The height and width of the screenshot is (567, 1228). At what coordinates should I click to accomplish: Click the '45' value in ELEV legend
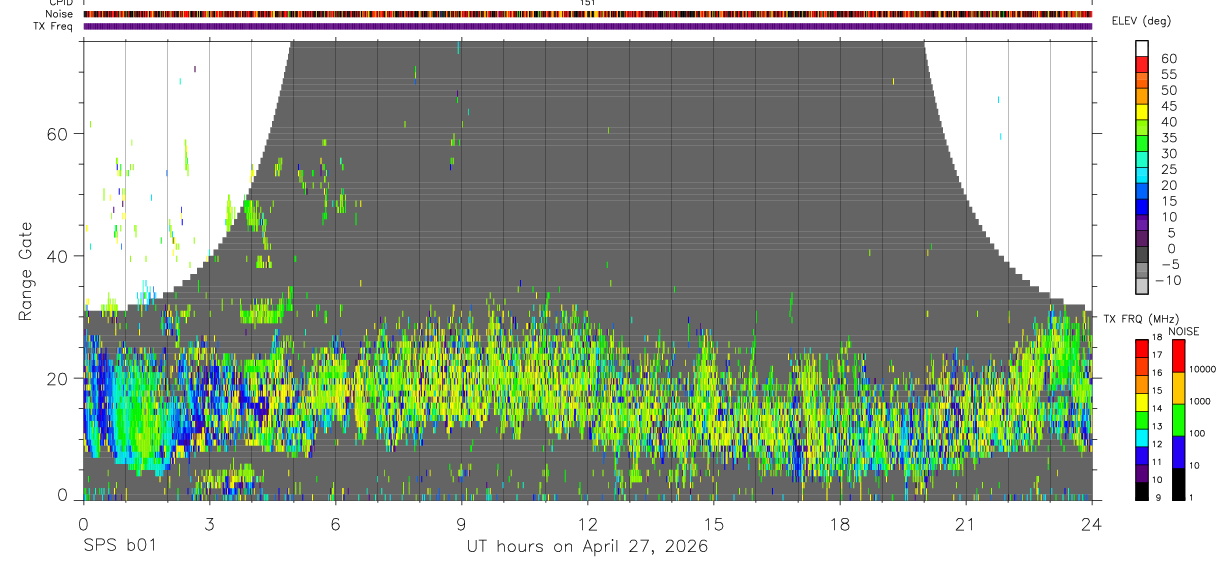(x=1167, y=106)
